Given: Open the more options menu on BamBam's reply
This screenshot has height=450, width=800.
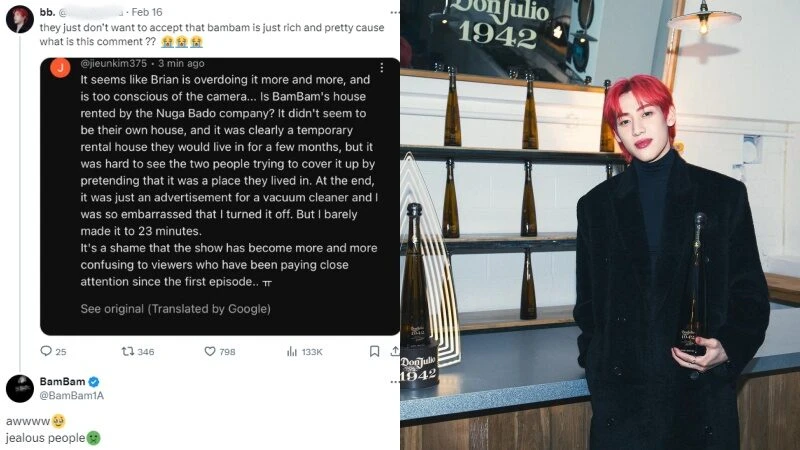Looking at the screenshot, I should coord(394,382).
